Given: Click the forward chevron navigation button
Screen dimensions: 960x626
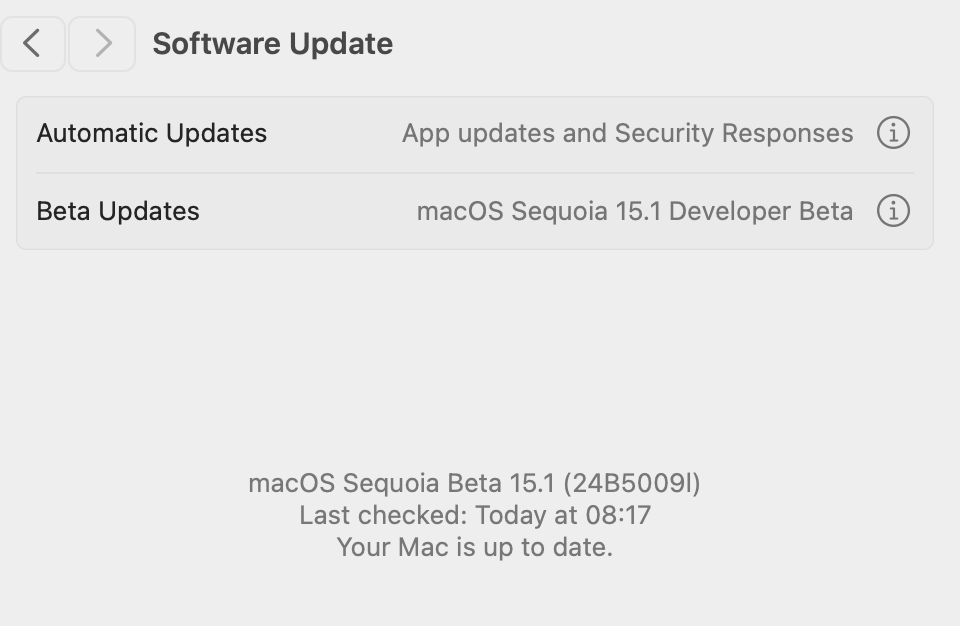Looking at the screenshot, I should [102, 44].
